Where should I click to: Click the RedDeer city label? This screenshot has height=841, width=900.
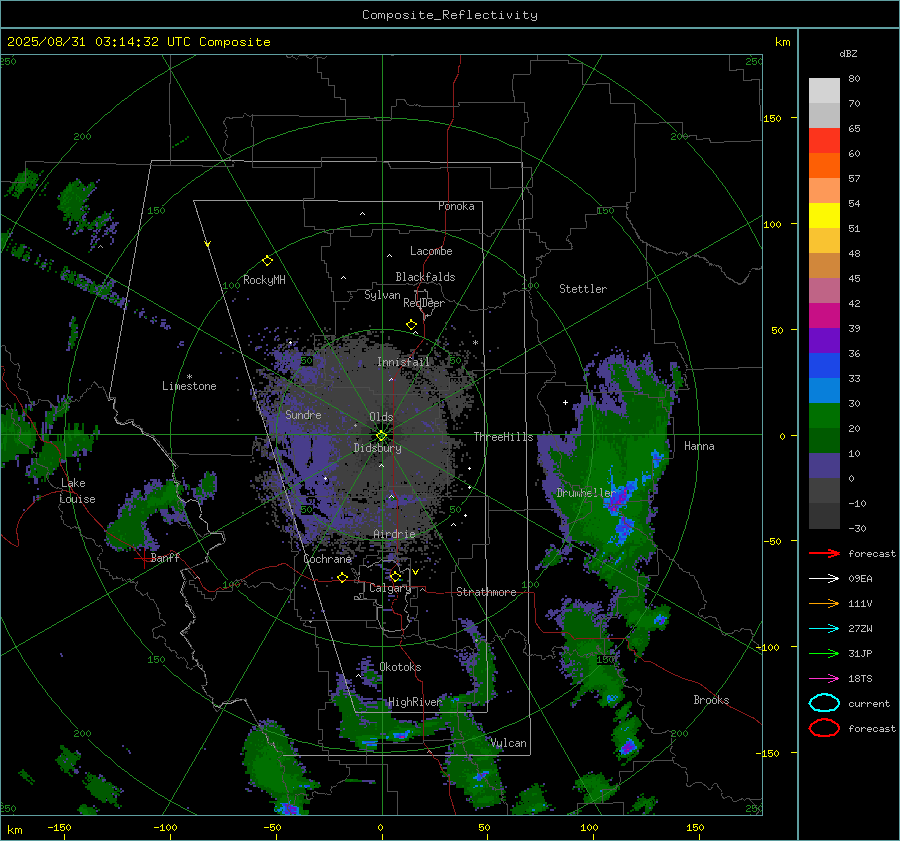click(424, 303)
